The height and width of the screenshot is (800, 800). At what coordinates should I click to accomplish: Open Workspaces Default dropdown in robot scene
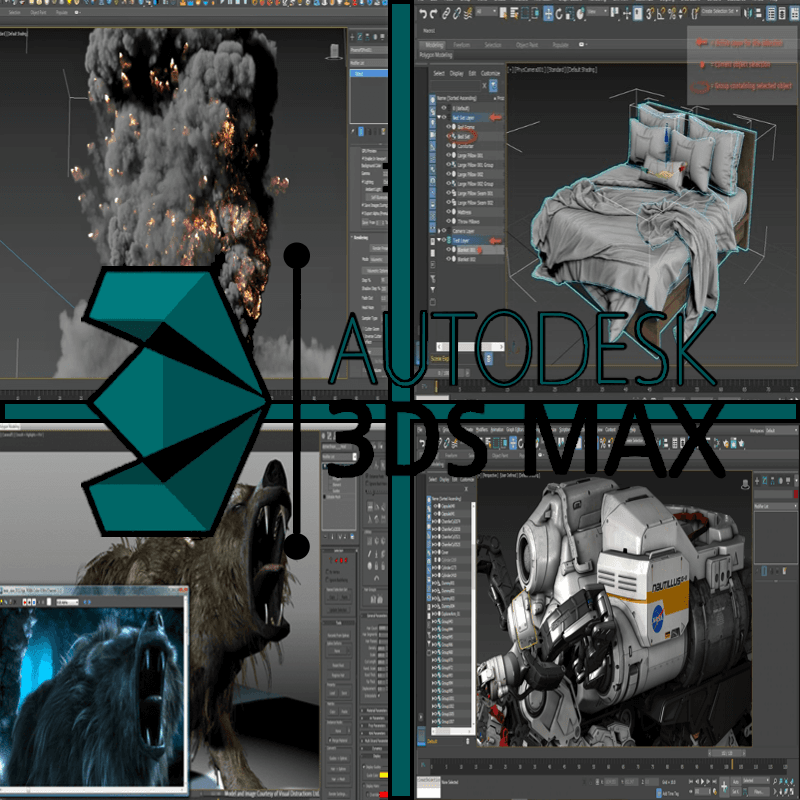781,430
